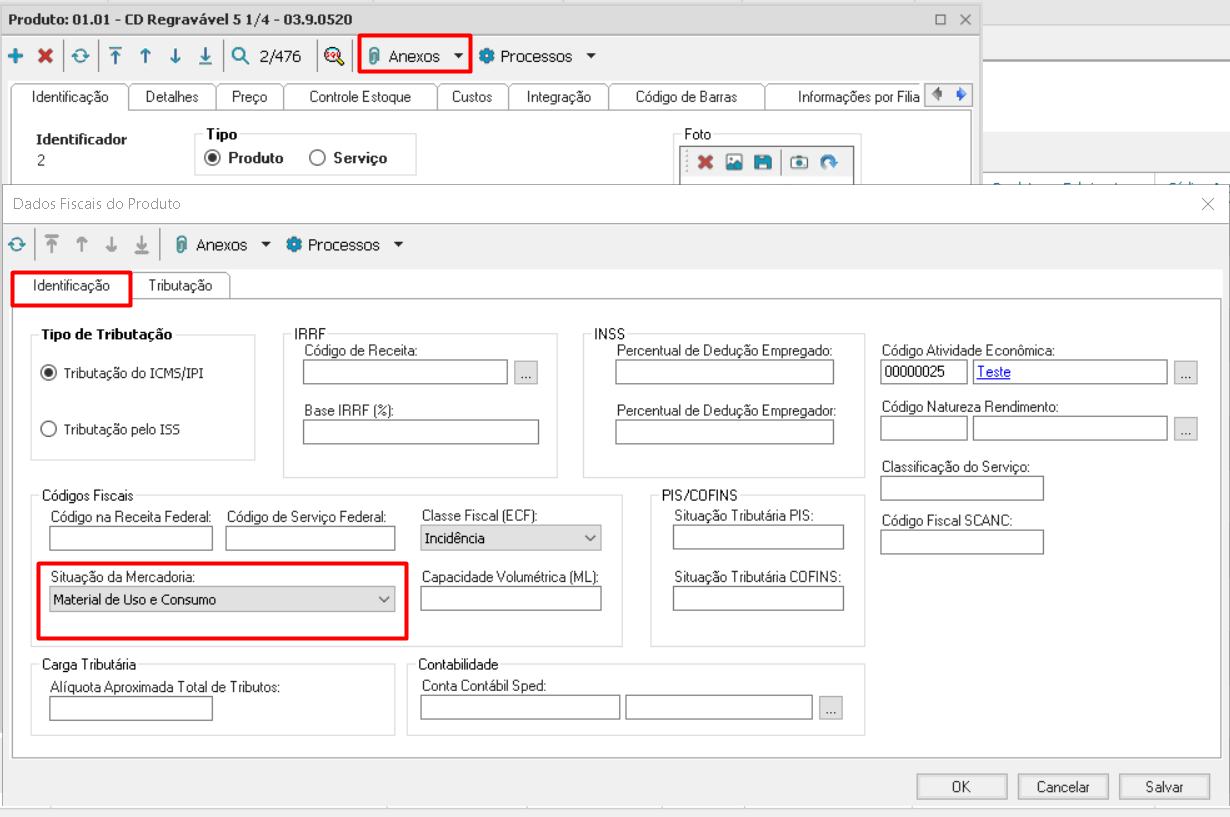Focus Situação Tributária PIS field
Screen dimensions: 1230x817
tap(758, 537)
